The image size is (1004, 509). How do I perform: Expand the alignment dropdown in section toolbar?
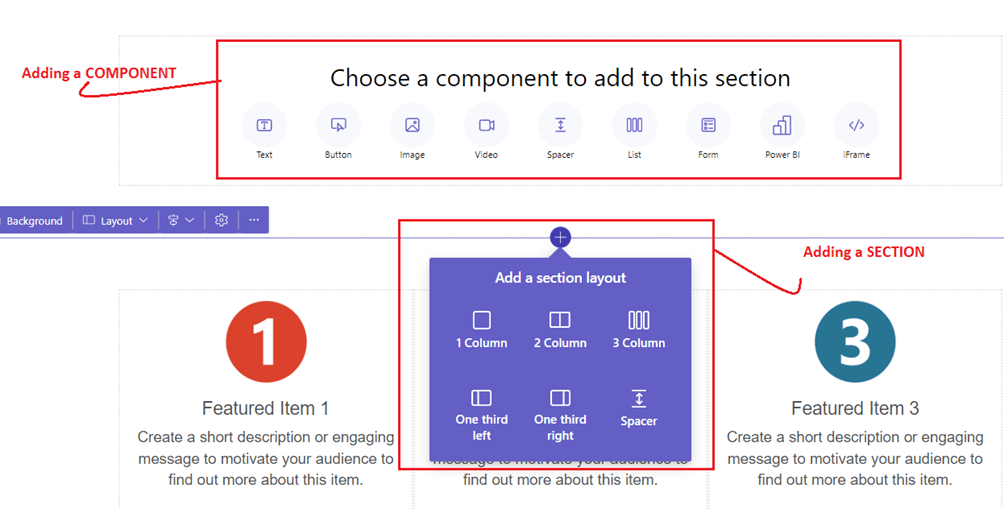(181, 221)
